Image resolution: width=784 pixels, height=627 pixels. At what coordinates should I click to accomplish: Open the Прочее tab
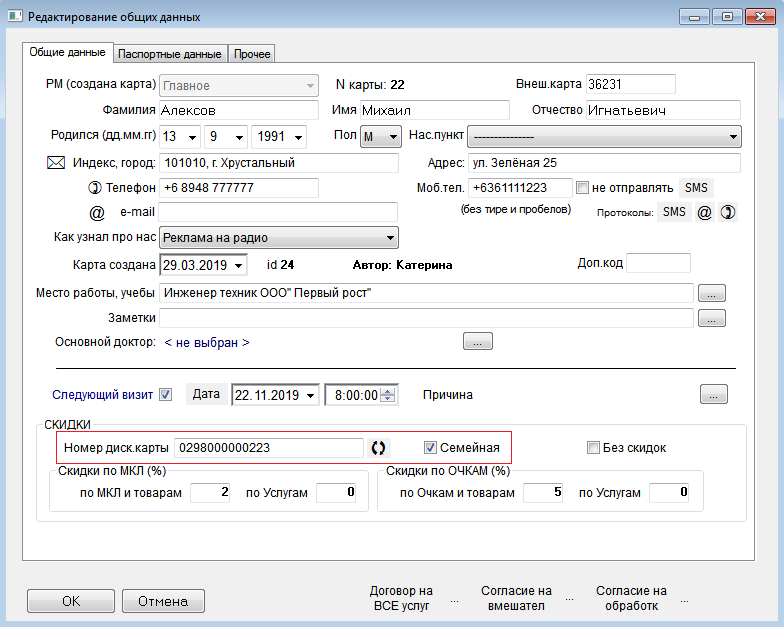point(251,54)
